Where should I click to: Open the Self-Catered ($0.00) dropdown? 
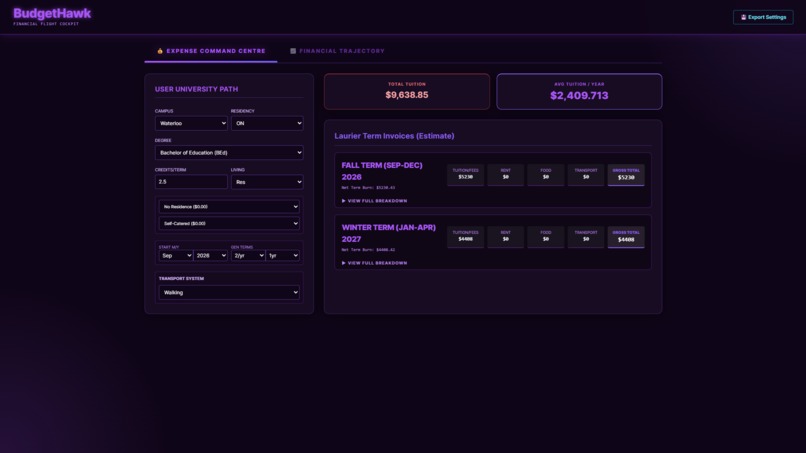tap(229, 224)
